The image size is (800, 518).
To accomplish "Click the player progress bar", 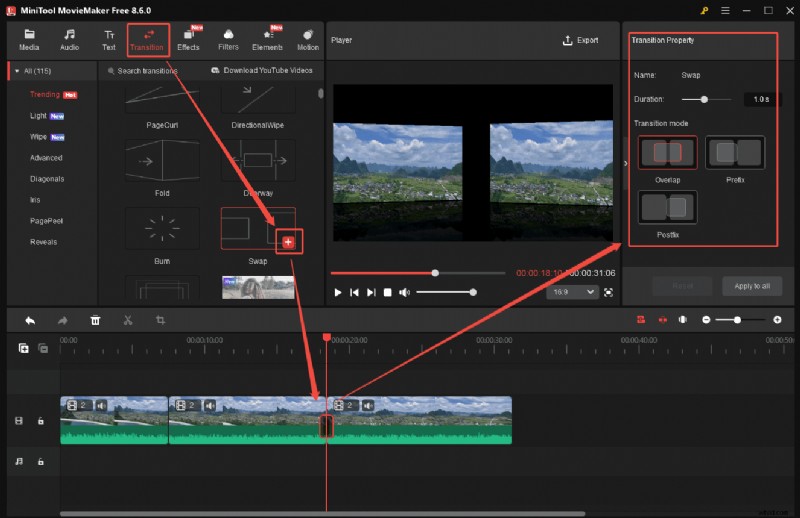I will pyautogui.click(x=417, y=273).
